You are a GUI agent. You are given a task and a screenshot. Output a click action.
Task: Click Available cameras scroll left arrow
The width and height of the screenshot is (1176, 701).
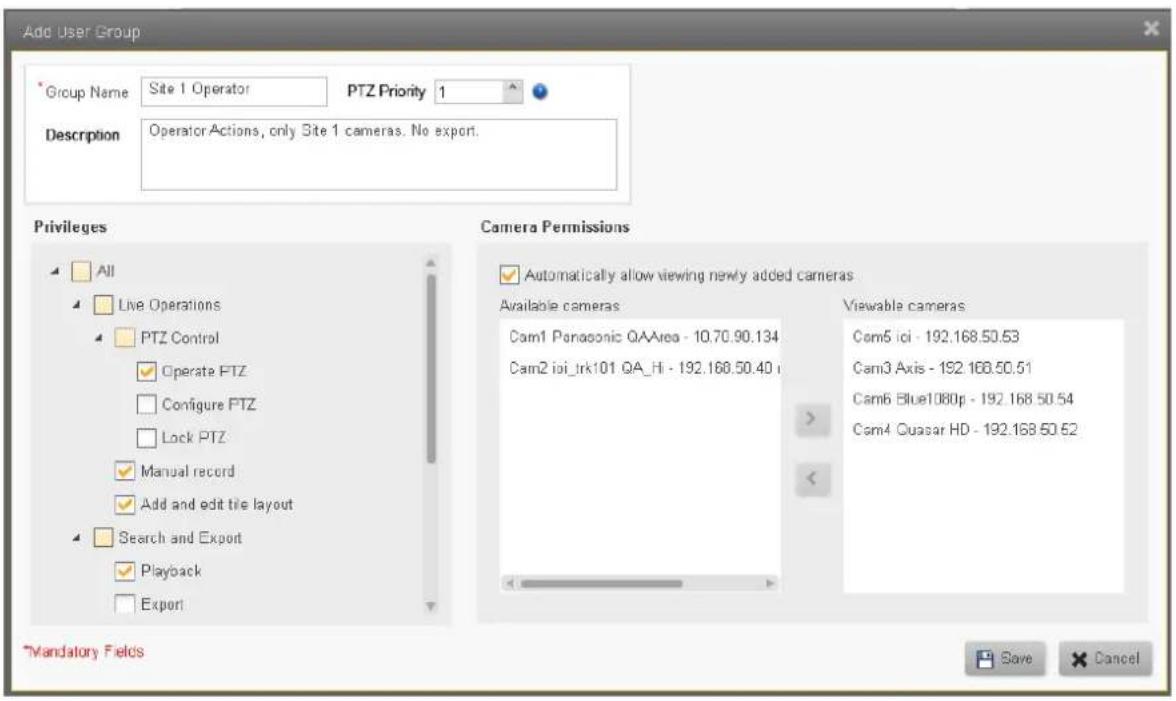click(509, 583)
